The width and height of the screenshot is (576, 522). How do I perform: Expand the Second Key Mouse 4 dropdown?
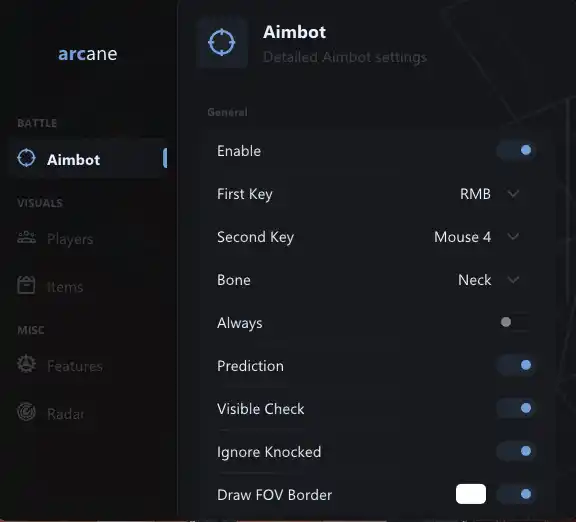click(x=476, y=237)
